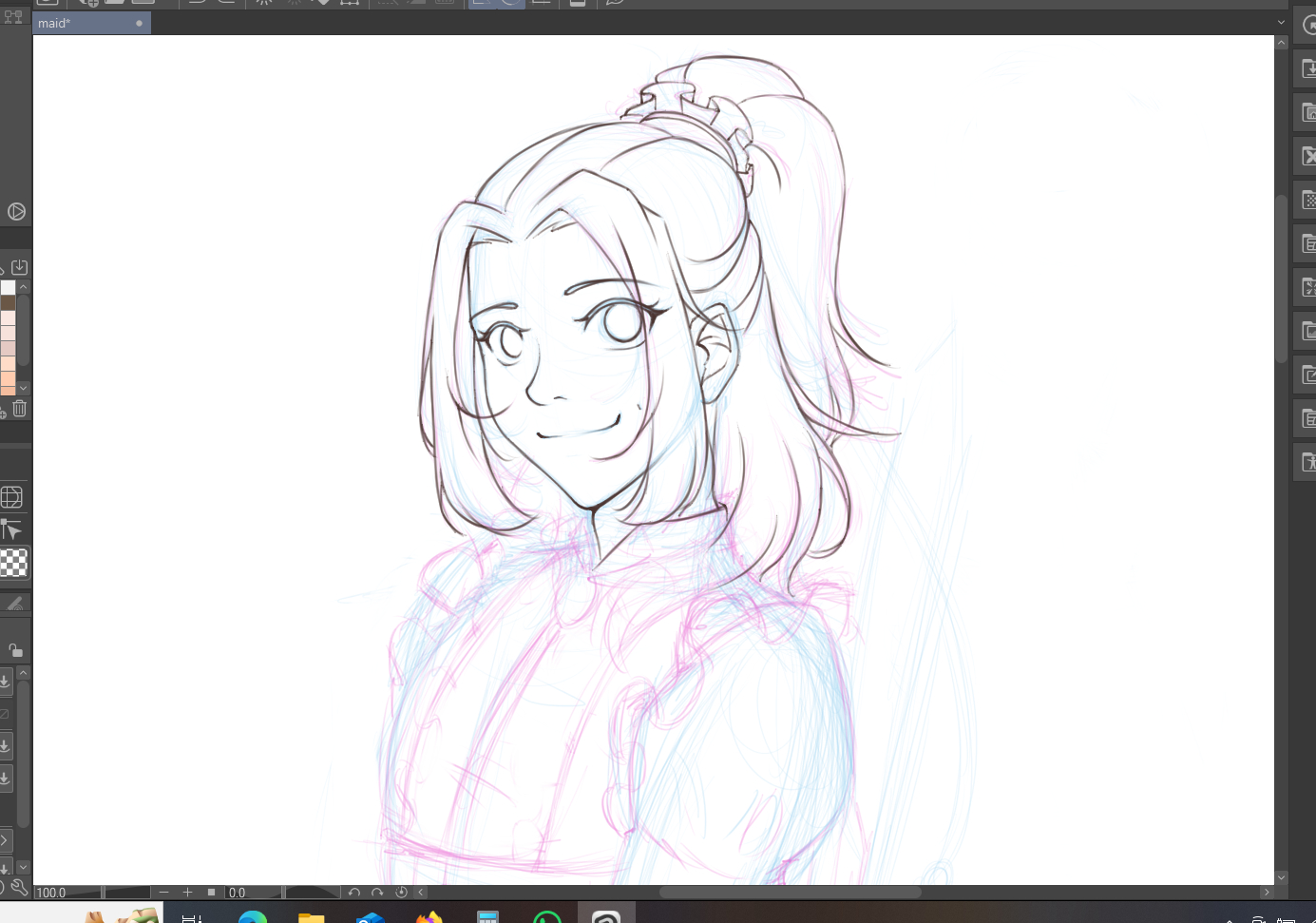1316x923 pixels.
Task: Rotate canvas right in bottom bar
Action: [x=377, y=893]
